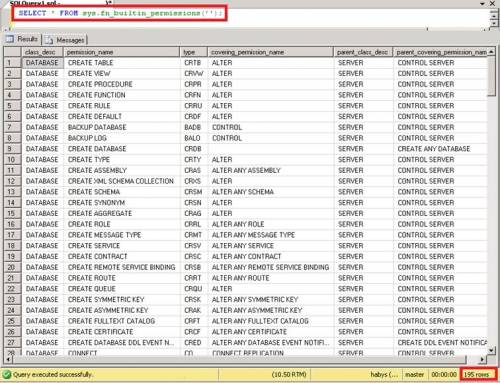
Task: Select the ALTER ANY ASYMMETRIC KEY cell
Action: coord(270,310)
